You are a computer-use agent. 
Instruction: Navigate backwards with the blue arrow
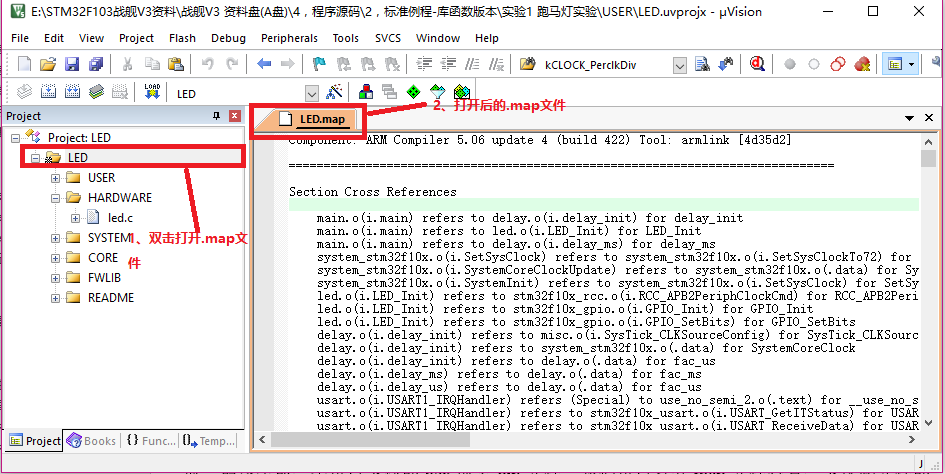264,64
